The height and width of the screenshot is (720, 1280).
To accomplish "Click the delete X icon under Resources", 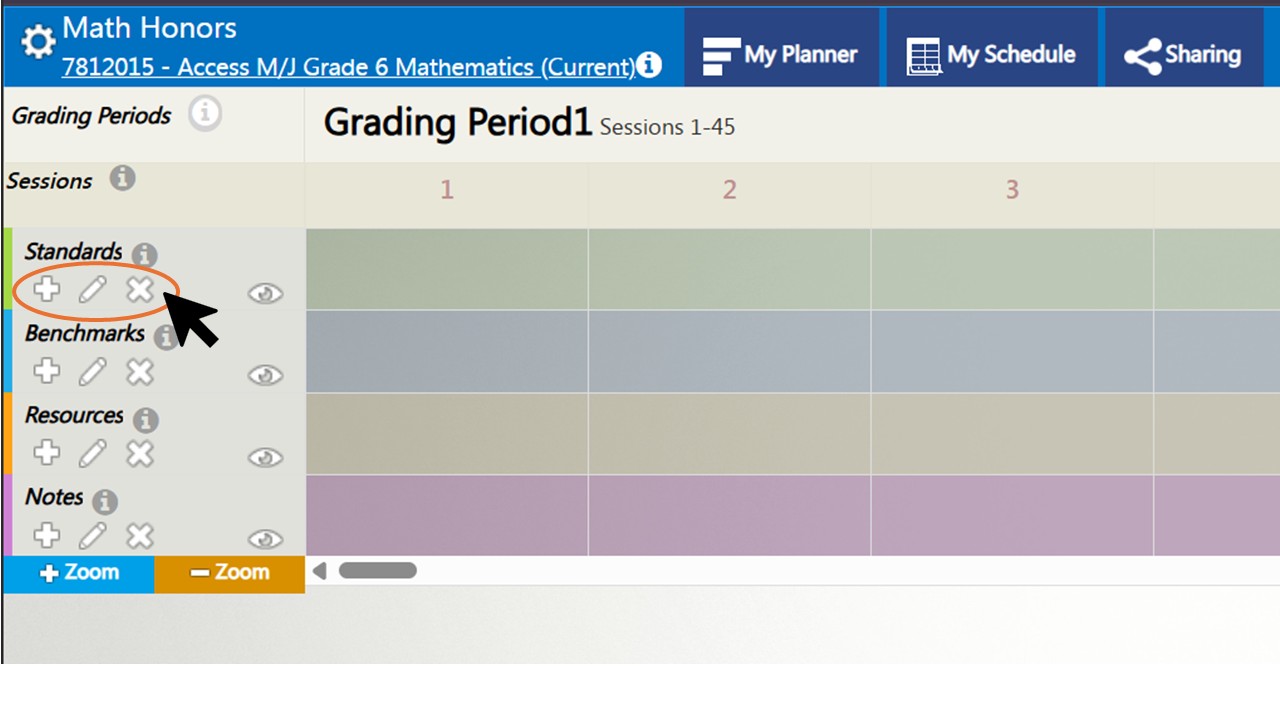I will tap(140, 454).
